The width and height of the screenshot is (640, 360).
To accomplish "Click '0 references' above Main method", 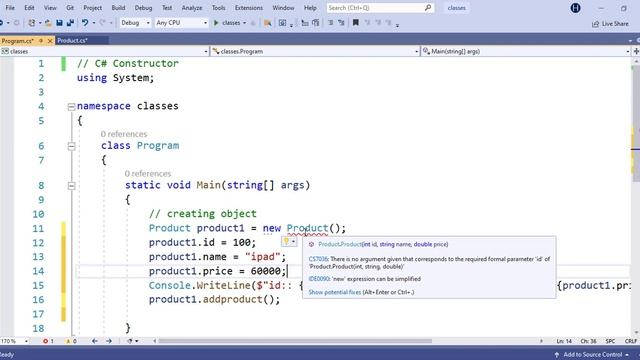I will click(x=148, y=173).
